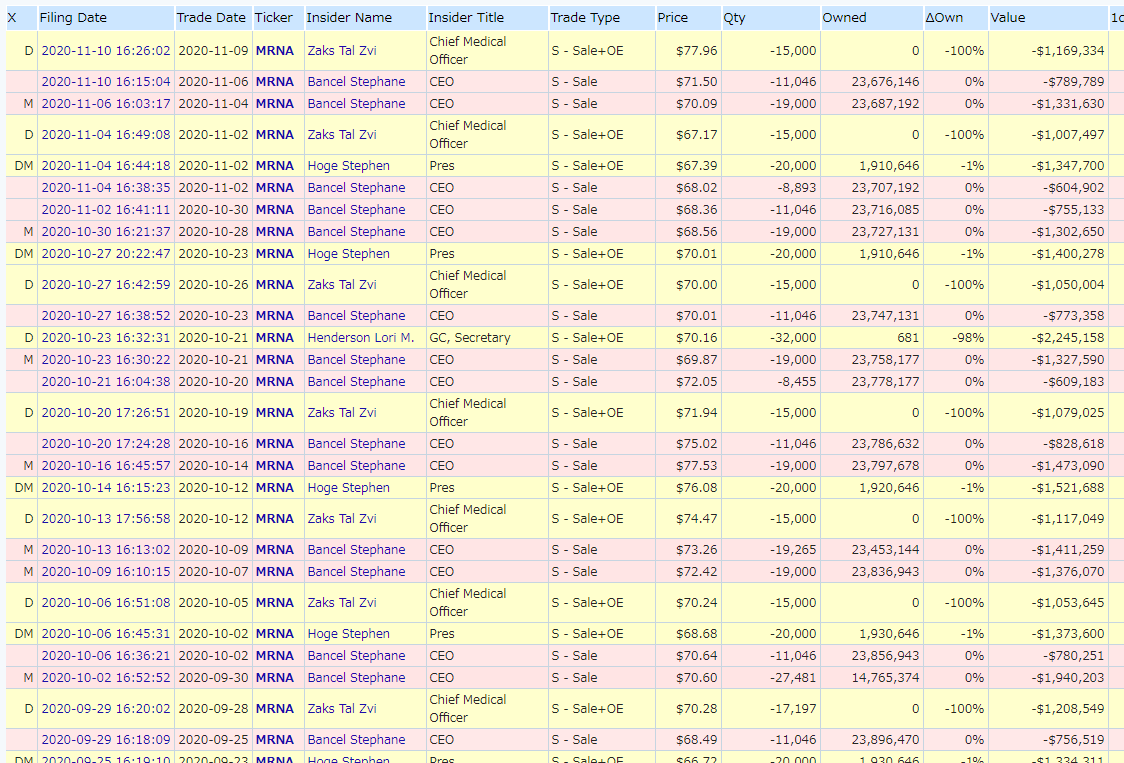Sort by the Owned column header
This screenshot has width=1124, height=763.
[844, 18]
